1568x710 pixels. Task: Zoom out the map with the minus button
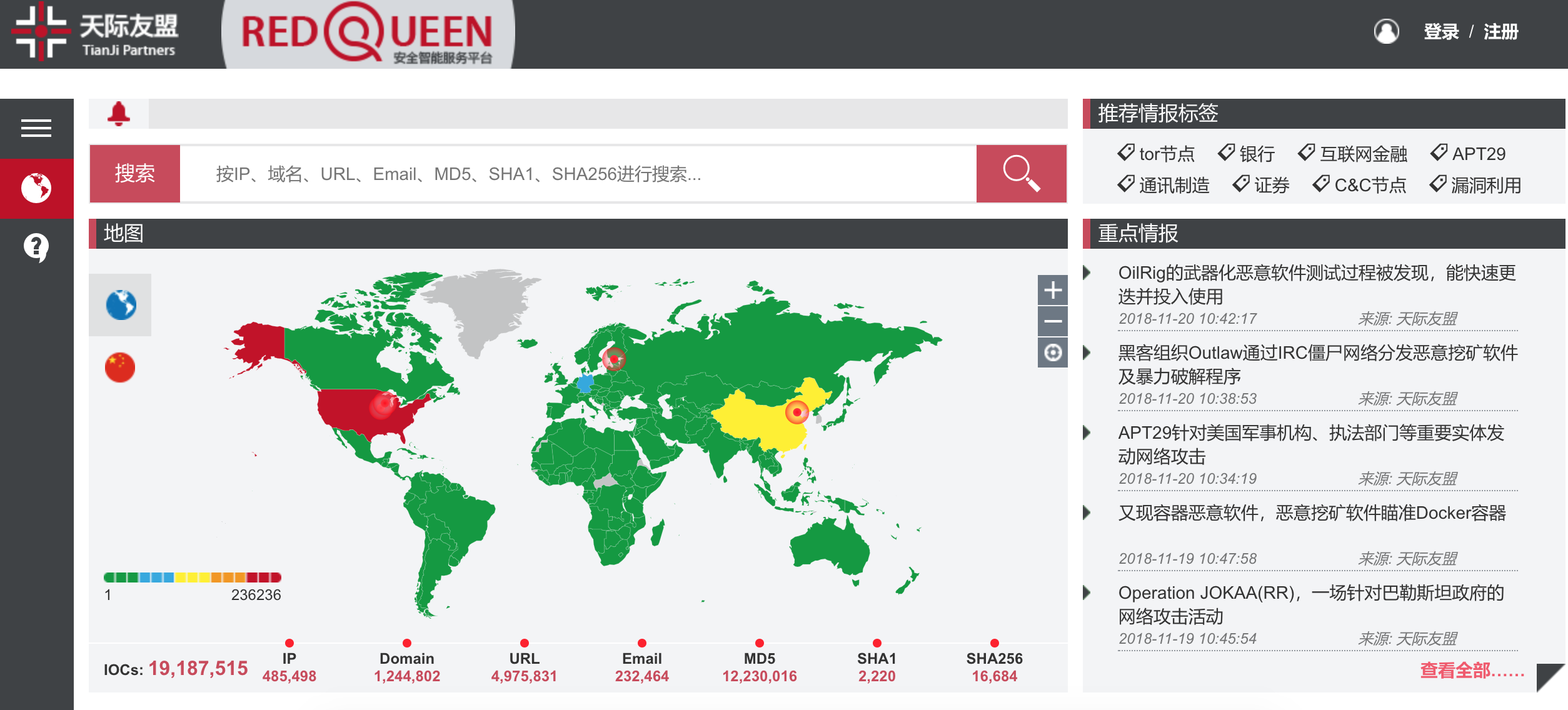coord(1053,321)
